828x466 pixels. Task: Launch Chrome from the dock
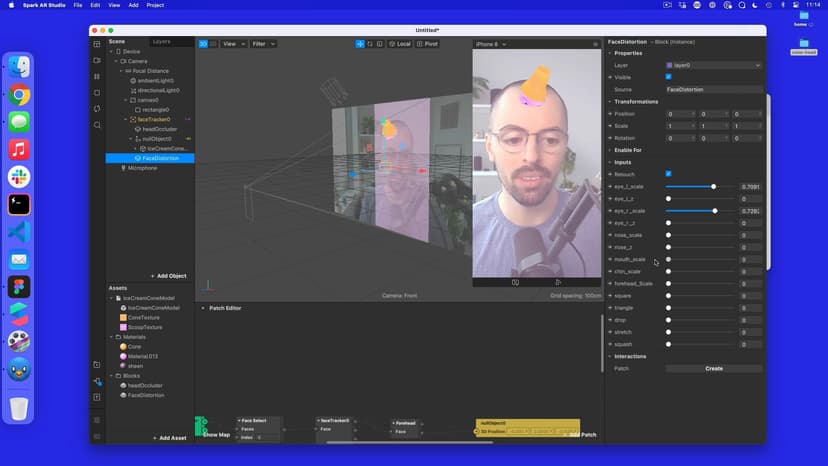[x=19, y=95]
